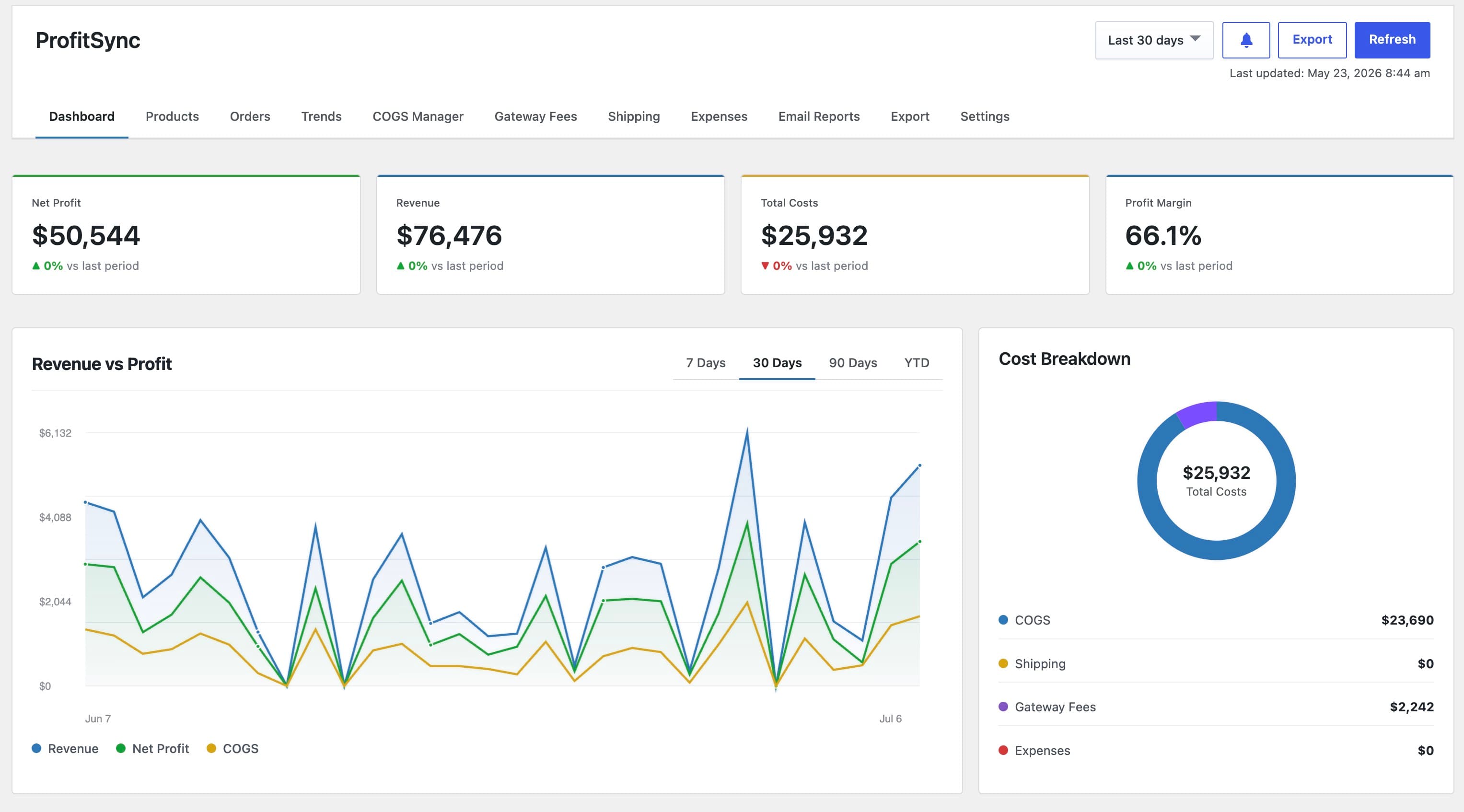Go to the Shipping tab
The height and width of the screenshot is (812, 1464).
pos(634,116)
